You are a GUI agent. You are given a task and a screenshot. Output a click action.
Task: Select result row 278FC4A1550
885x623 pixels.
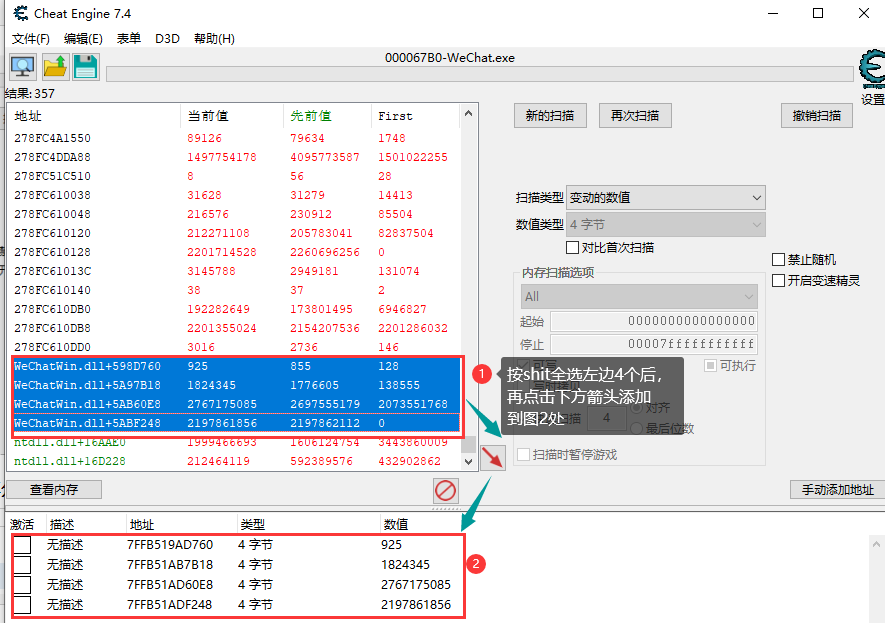pos(234,138)
